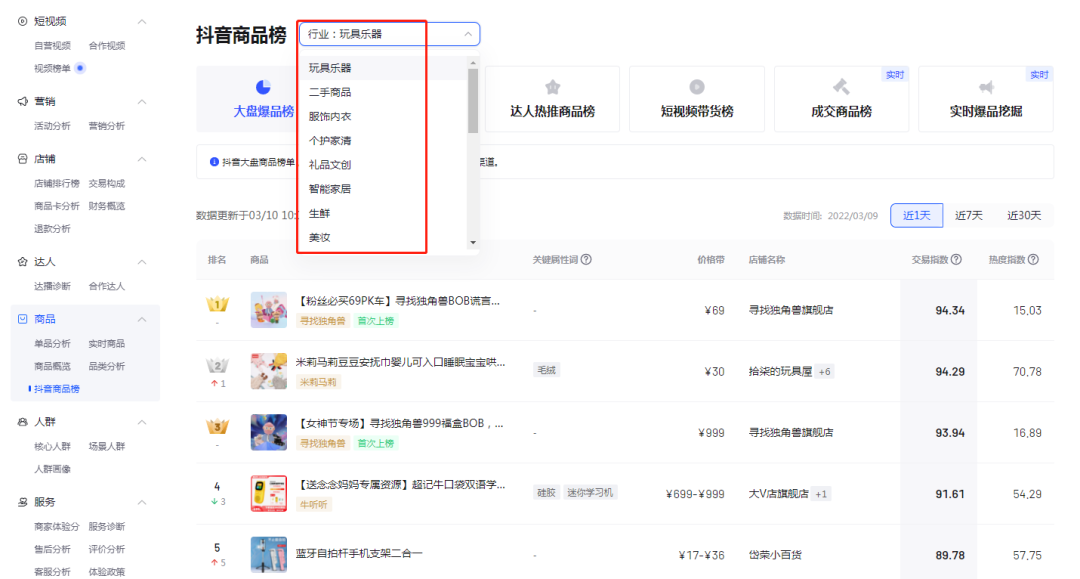Choose 生鲜 from industry list
Viewport: 1080px width, 579px height.
tap(383, 213)
